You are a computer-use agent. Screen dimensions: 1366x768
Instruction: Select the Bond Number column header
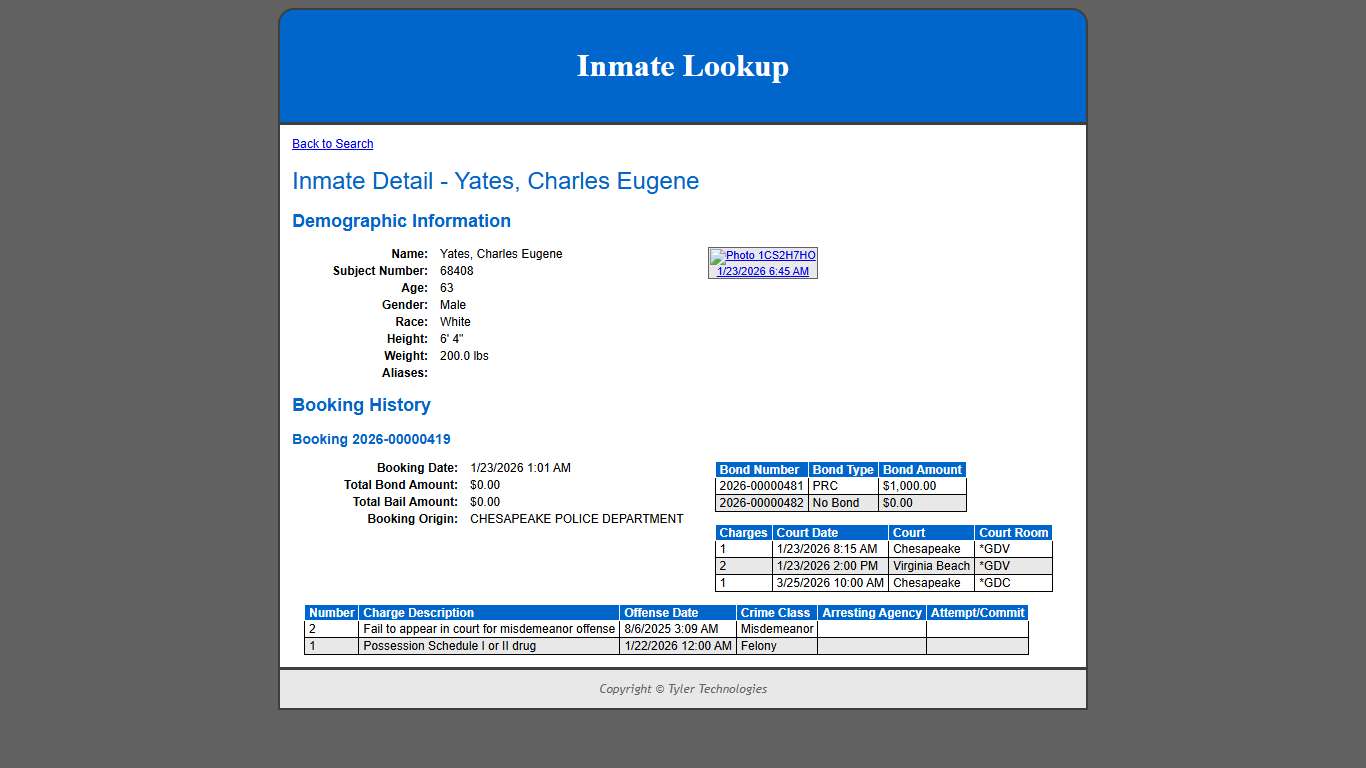click(x=759, y=469)
